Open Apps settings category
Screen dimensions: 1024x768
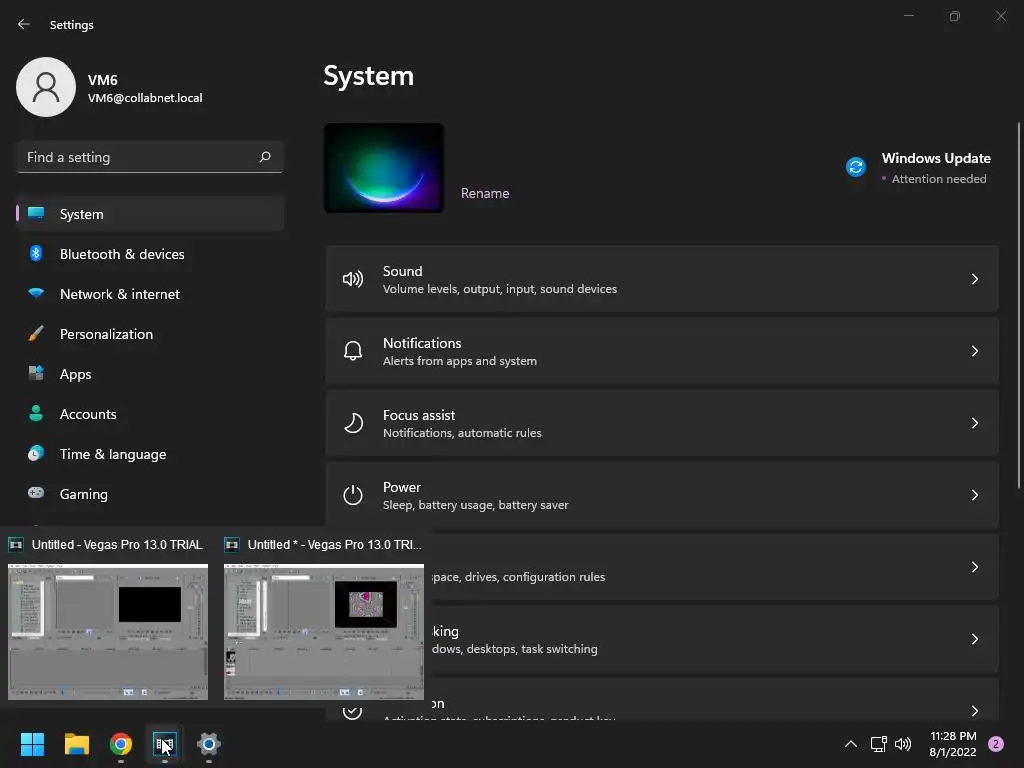(x=150, y=374)
